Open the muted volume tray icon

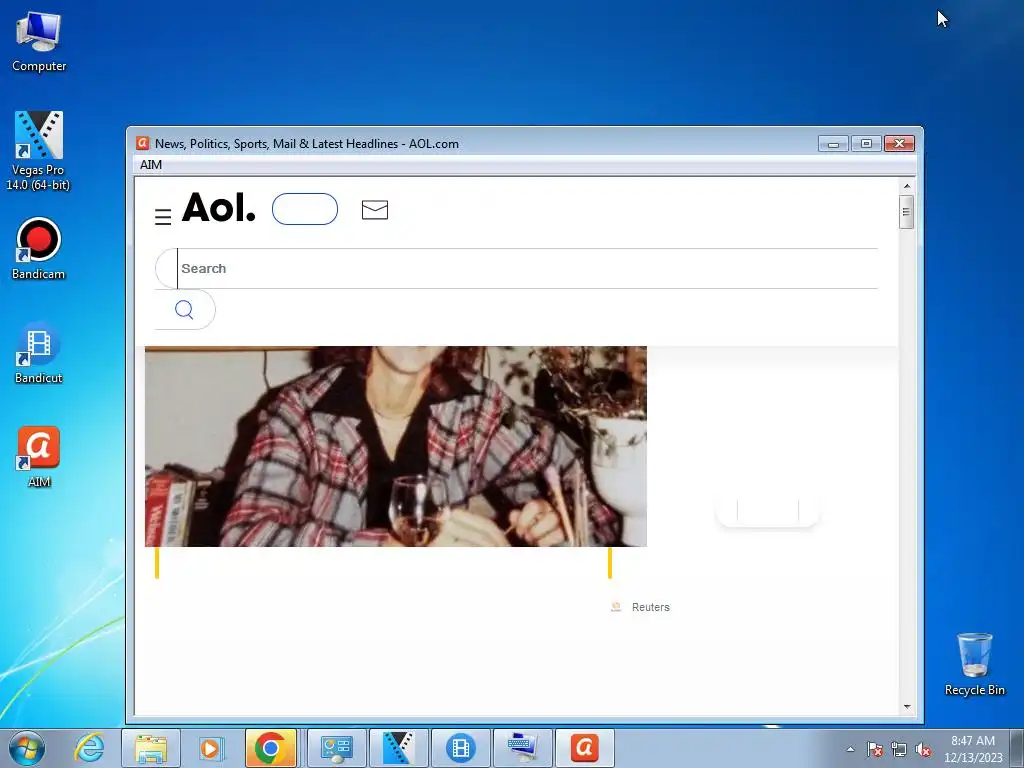click(923, 749)
